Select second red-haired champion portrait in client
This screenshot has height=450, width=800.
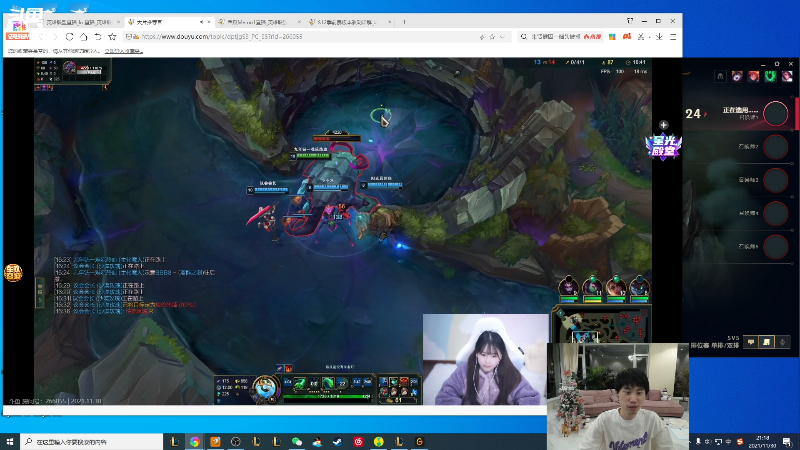click(x=754, y=77)
